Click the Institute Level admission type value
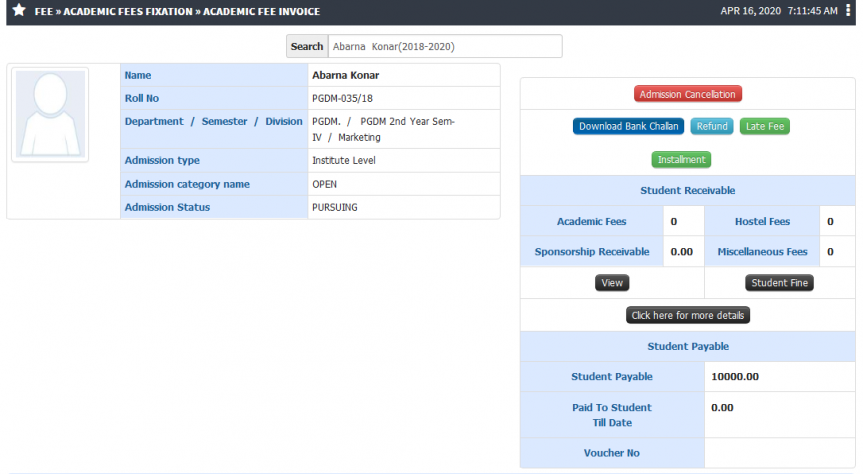Image resolution: width=863 pixels, height=474 pixels. (x=343, y=161)
